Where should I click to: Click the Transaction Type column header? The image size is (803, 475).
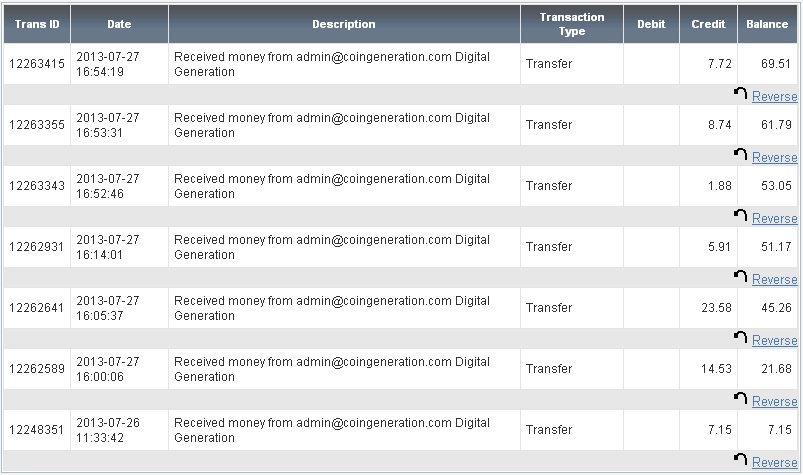point(571,24)
